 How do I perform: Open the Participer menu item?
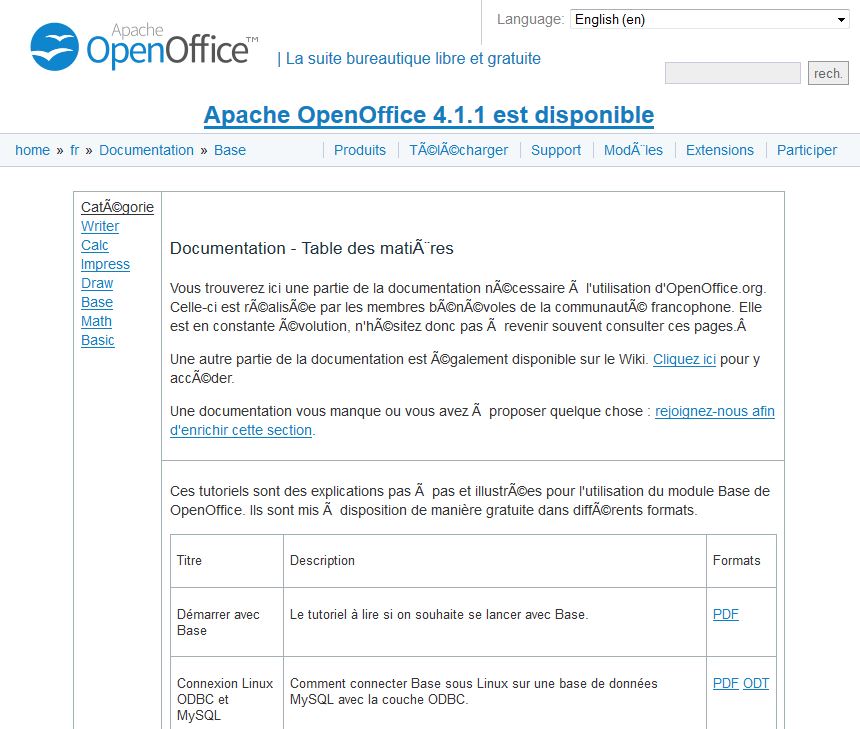click(807, 150)
